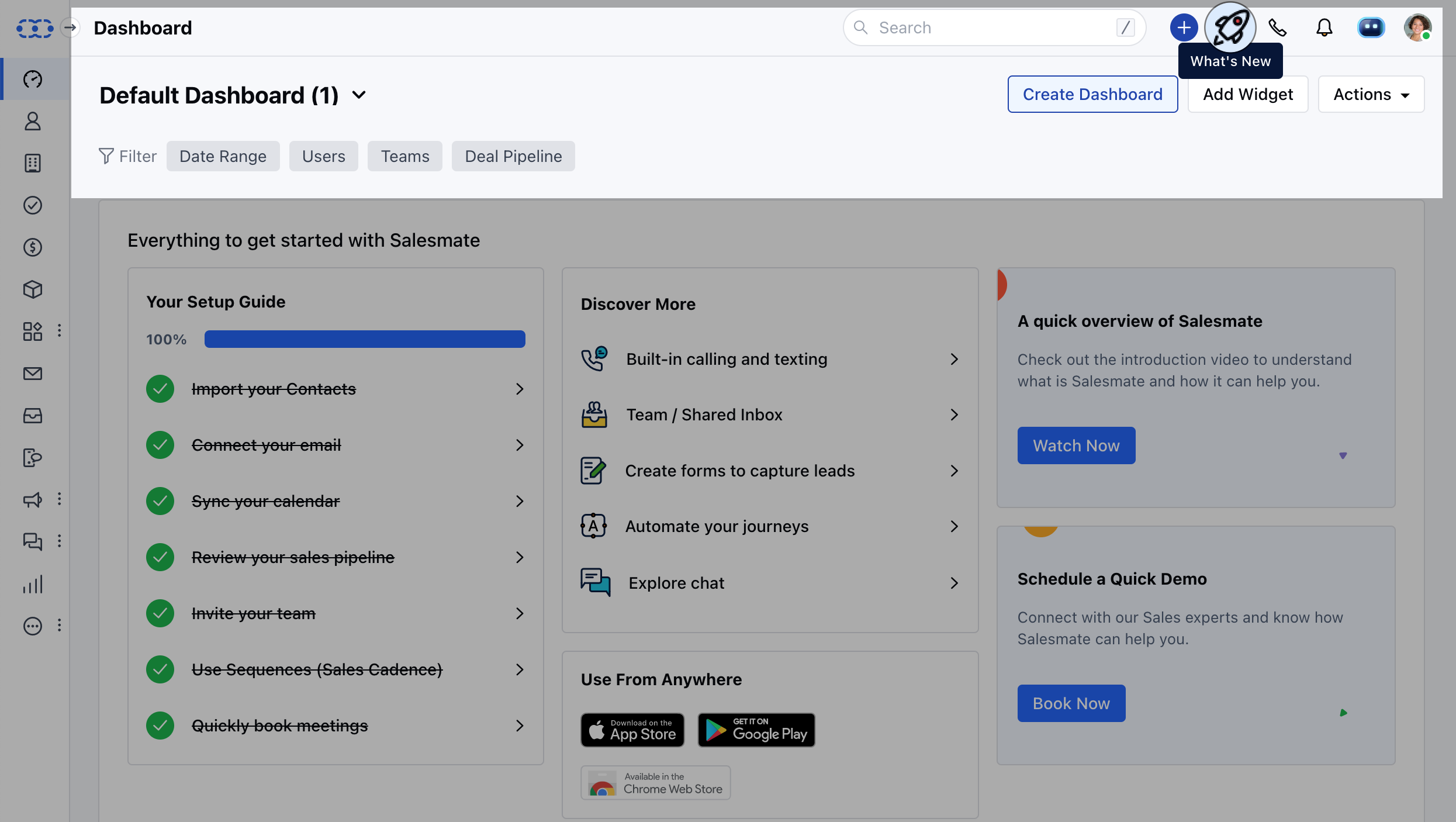The height and width of the screenshot is (822, 1456).
Task: Click the Download on the App Store badge
Action: click(632, 730)
